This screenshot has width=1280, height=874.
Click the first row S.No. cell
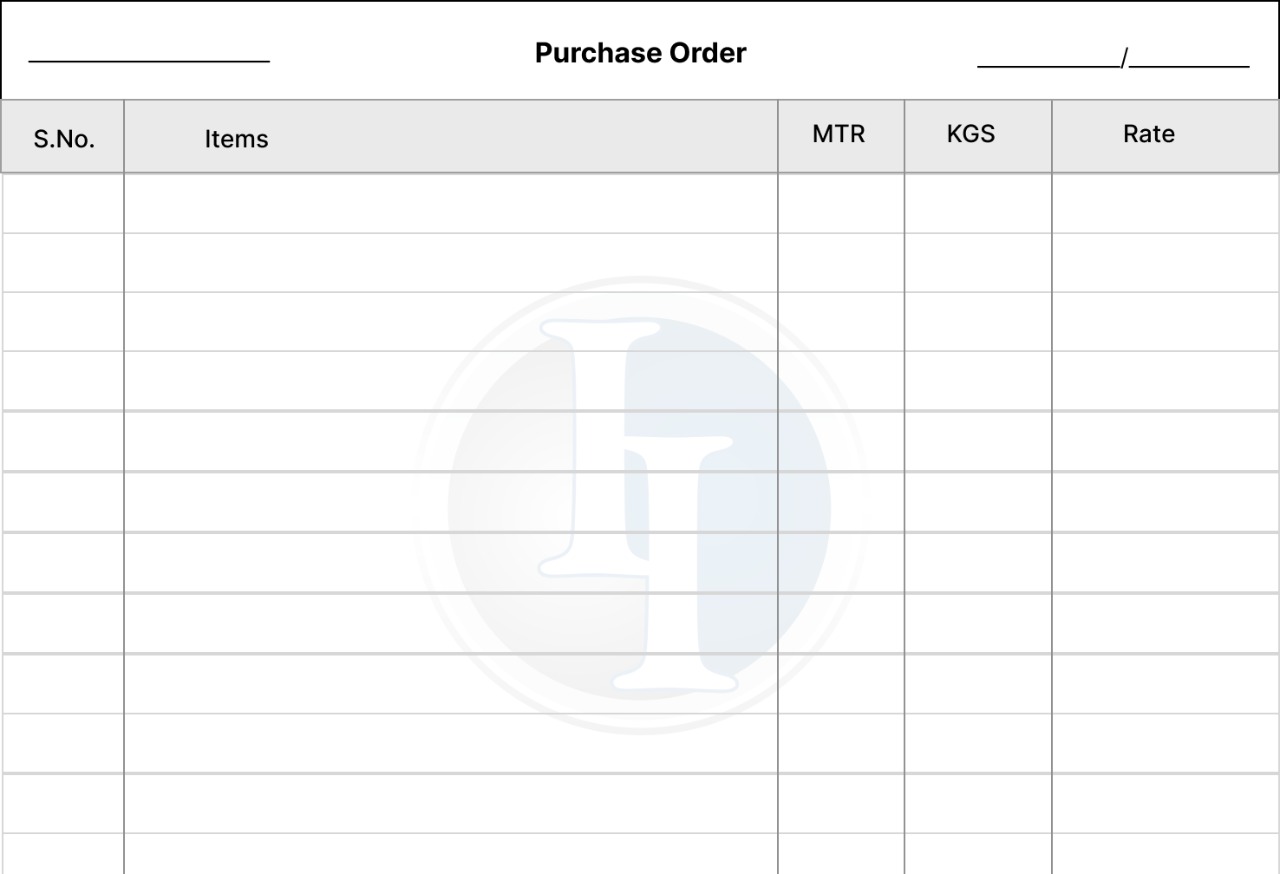(x=63, y=204)
